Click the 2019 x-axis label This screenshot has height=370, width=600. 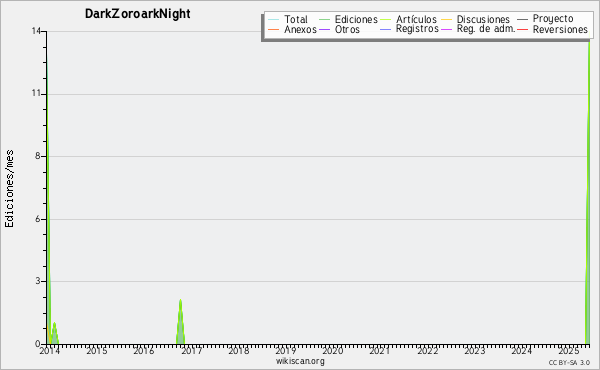[285, 350]
